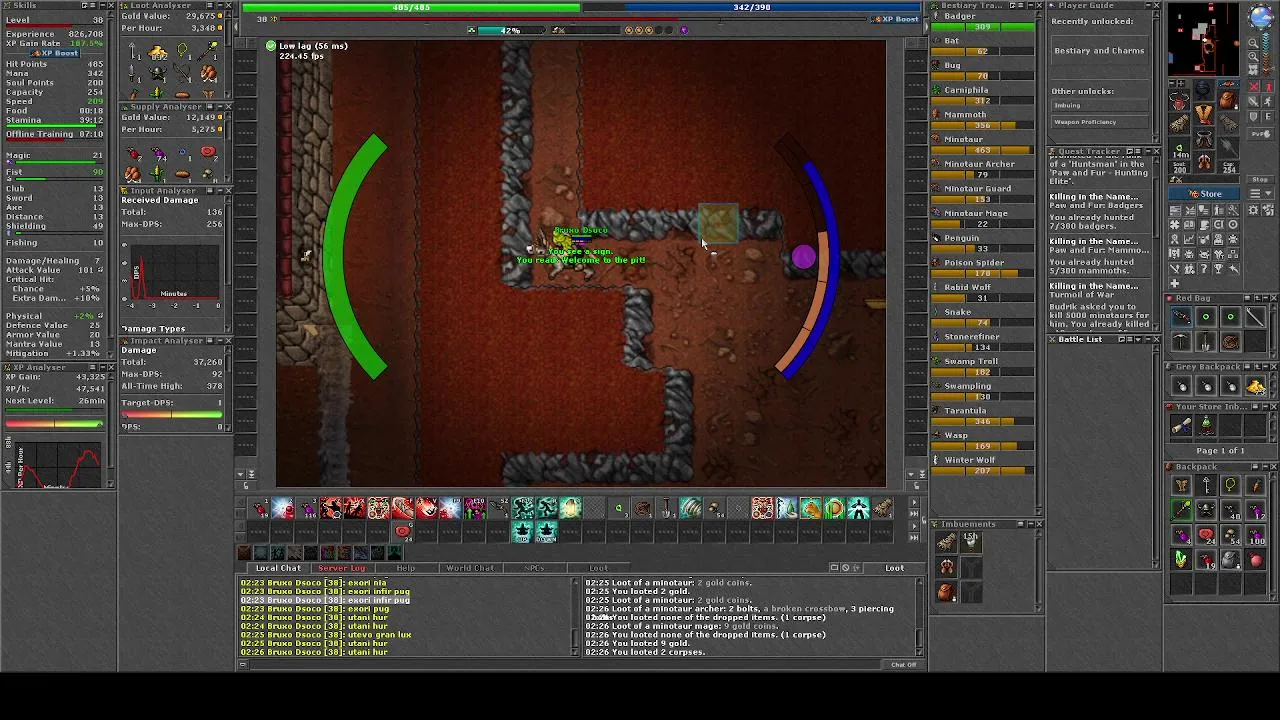
Task: Click the first potion action bar slot
Action: coord(259,508)
